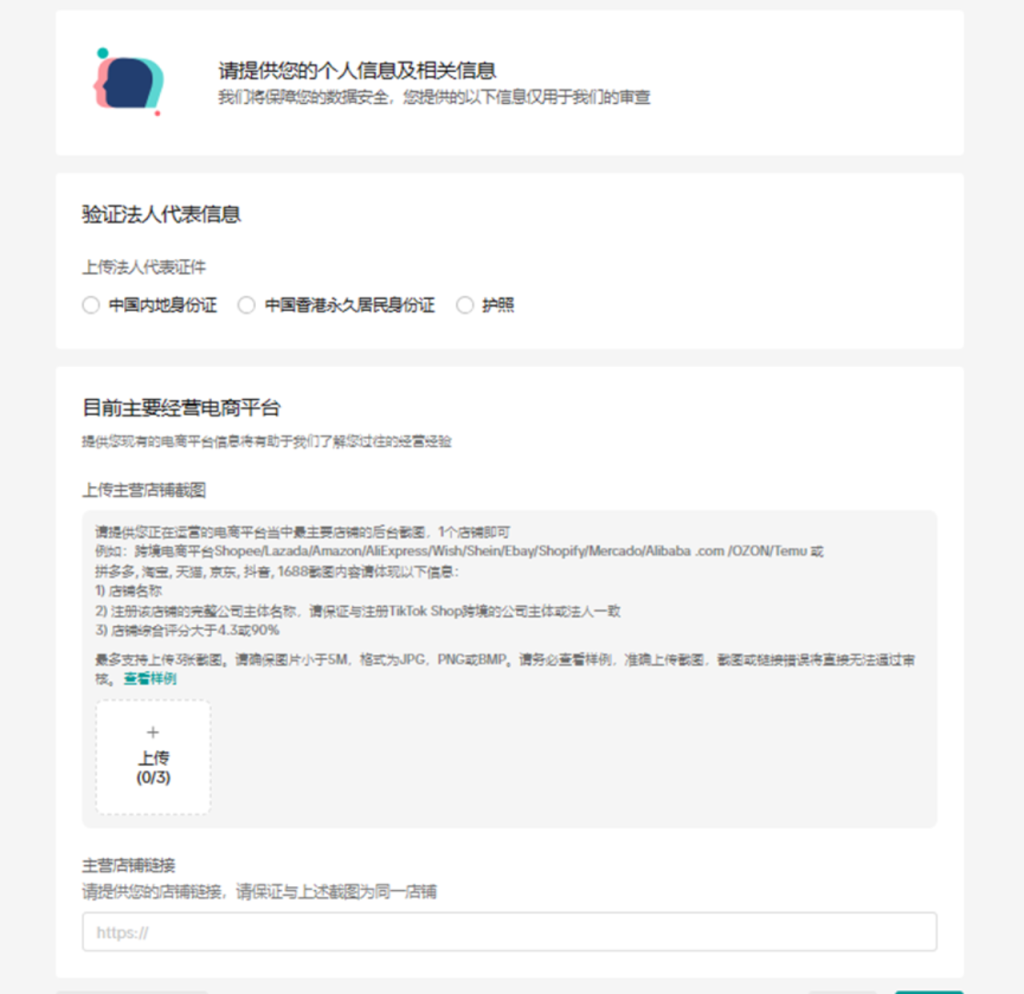Open the 查看样例 sample link
This screenshot has height=994, width=1024.
(x=150, y=679)
